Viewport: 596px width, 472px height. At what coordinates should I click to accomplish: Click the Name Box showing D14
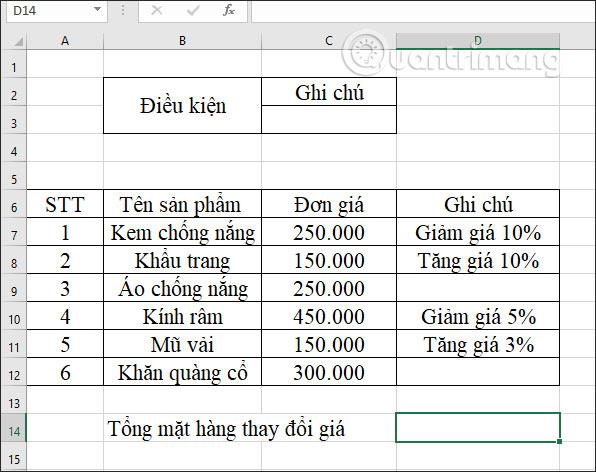coord(57,11)
